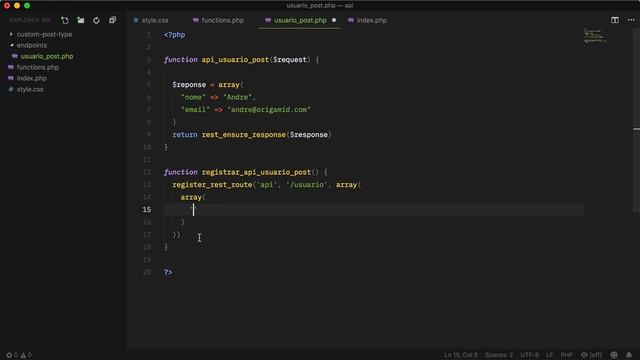Open style.css in the Explorer tree
Viewport: 640px width, 360px height.
(30, 89)
